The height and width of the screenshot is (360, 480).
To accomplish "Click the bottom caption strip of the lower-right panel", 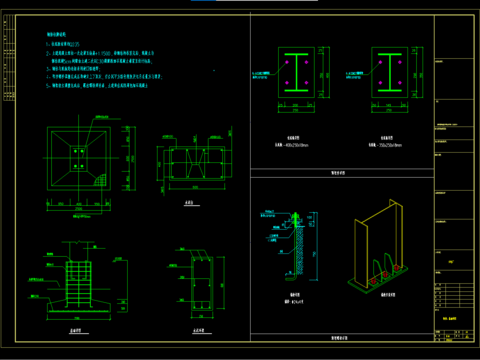I will (x=342, y=338).
